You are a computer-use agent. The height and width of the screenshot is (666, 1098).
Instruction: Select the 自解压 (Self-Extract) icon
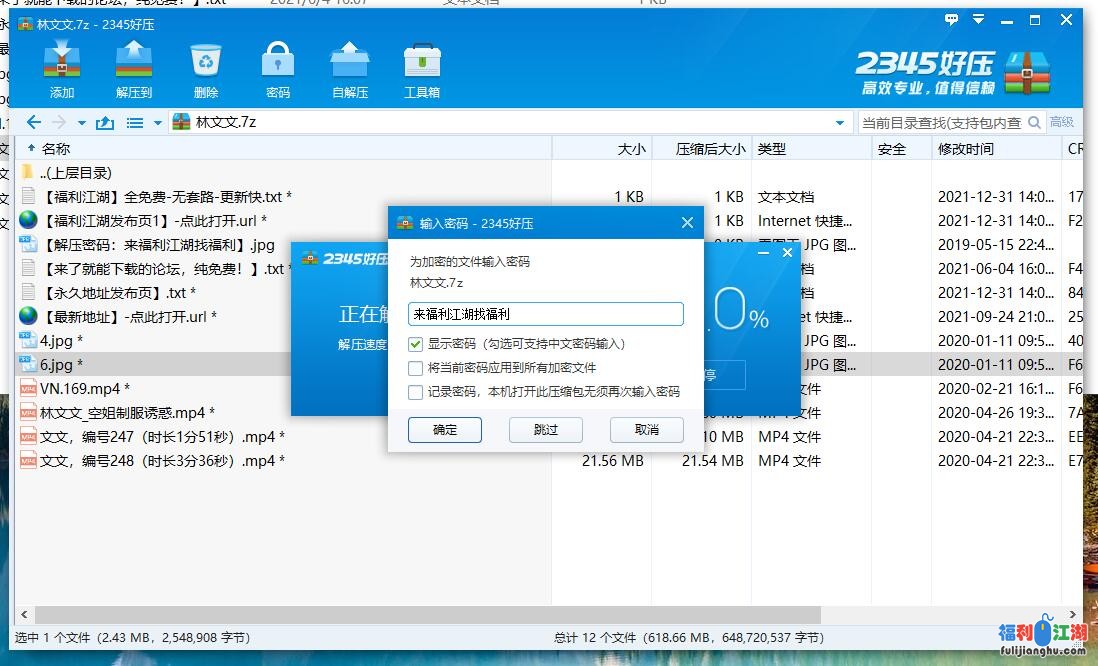(350, 68)
